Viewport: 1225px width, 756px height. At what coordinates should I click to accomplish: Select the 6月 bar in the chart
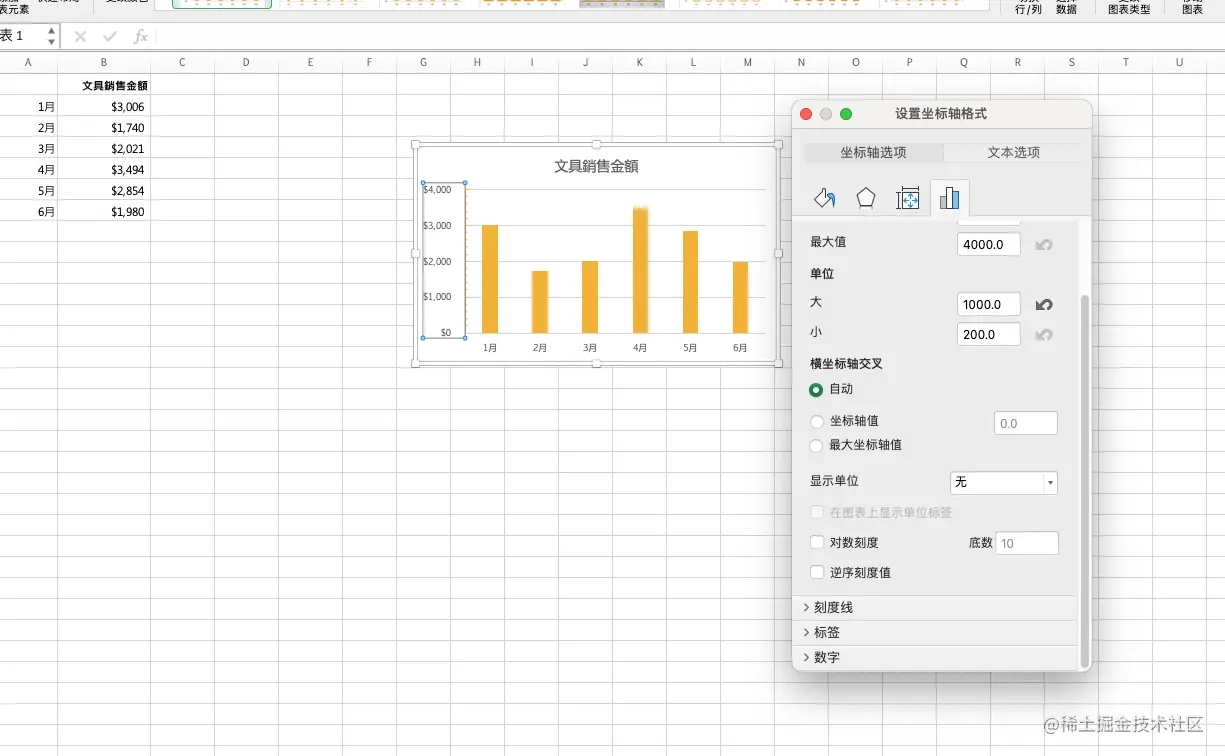coord(740,297)
